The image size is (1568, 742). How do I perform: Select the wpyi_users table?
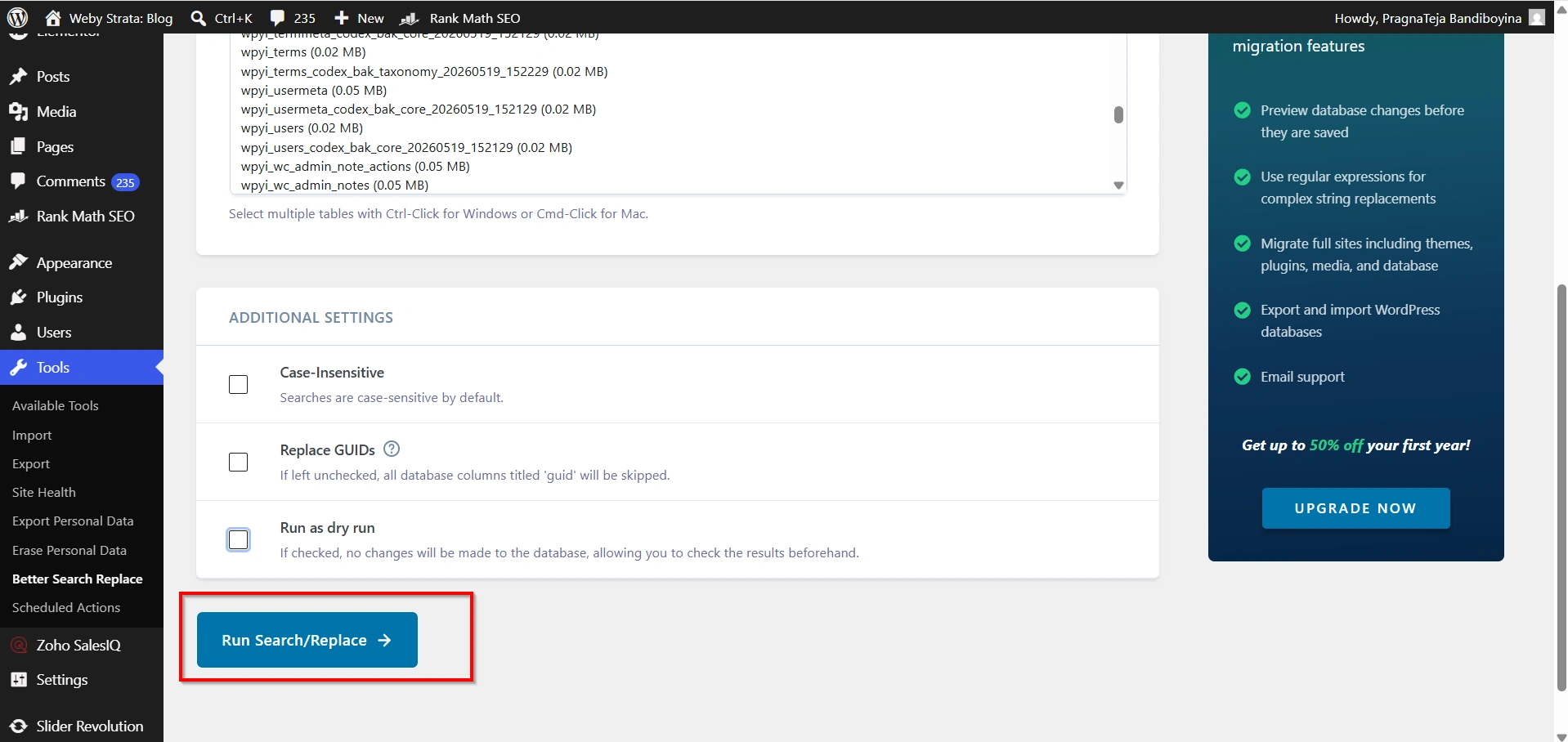302,127
